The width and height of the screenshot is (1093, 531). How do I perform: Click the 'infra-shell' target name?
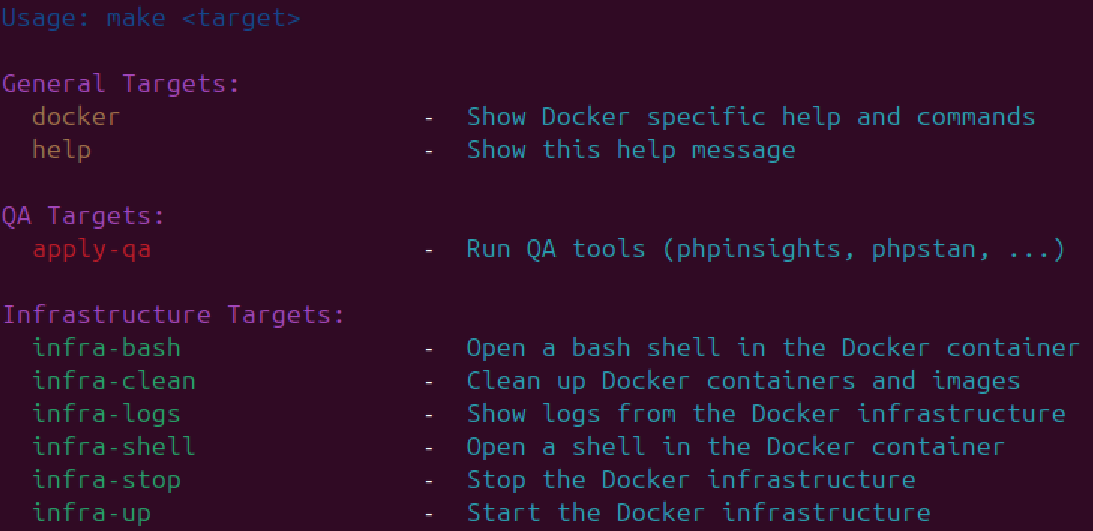114,447
